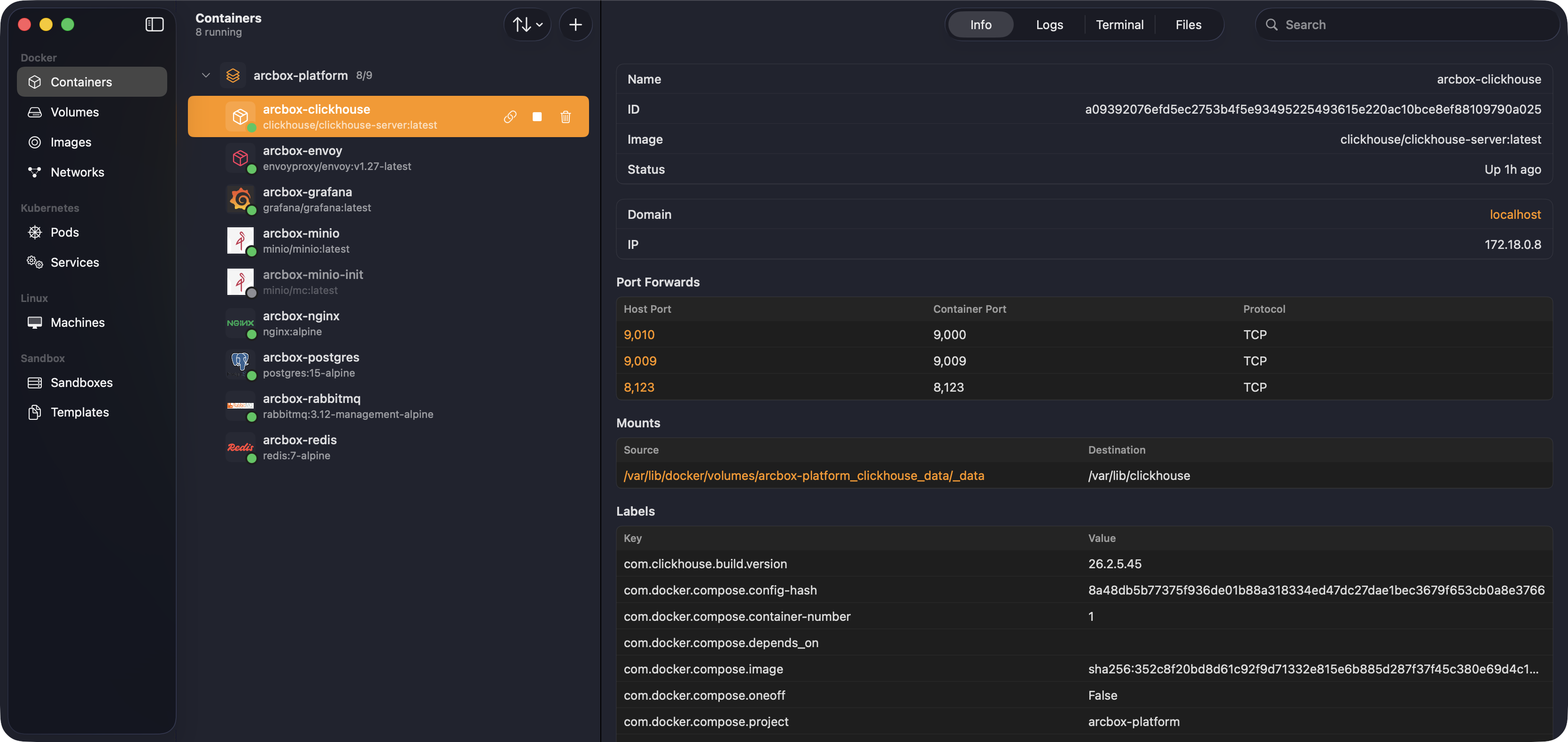Viewport: 1568px width, 742px height.
Task: Go to the Volumes sidebar item
Action: (x=74, y=112)
